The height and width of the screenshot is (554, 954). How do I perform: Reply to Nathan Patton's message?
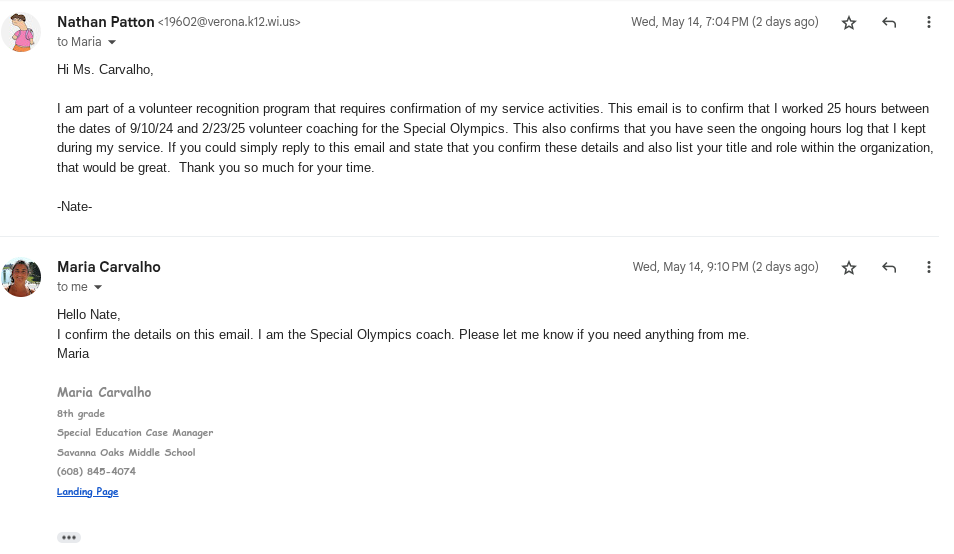[x=889, y=22]
